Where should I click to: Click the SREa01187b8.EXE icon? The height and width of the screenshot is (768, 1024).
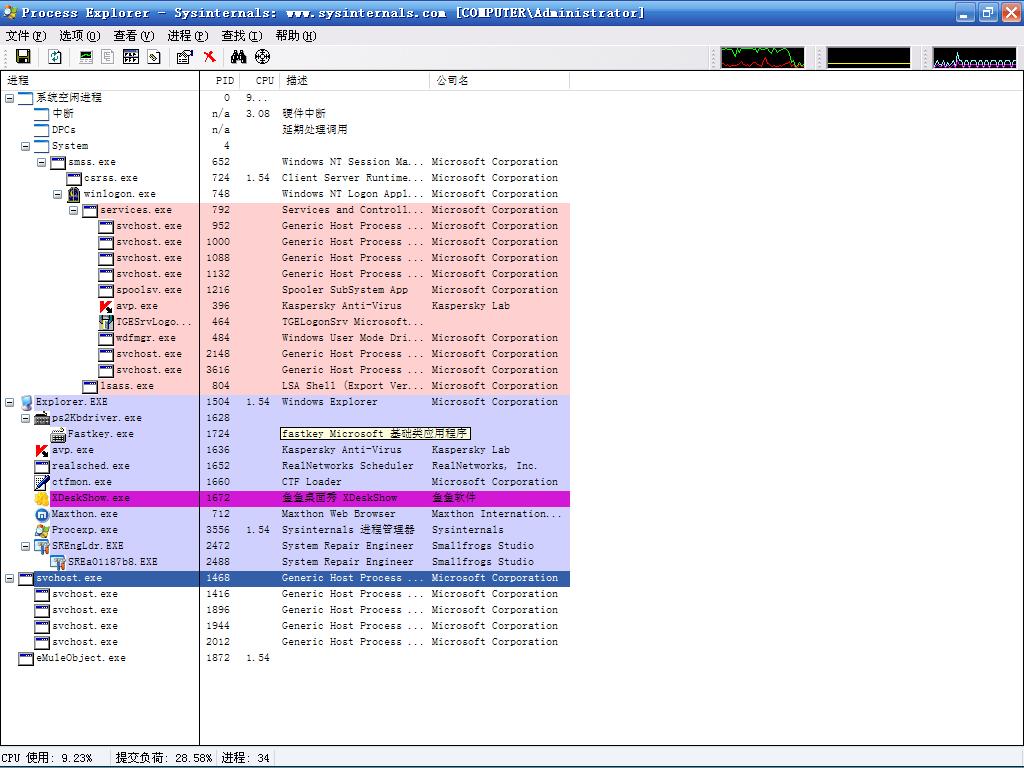point(58,562)
